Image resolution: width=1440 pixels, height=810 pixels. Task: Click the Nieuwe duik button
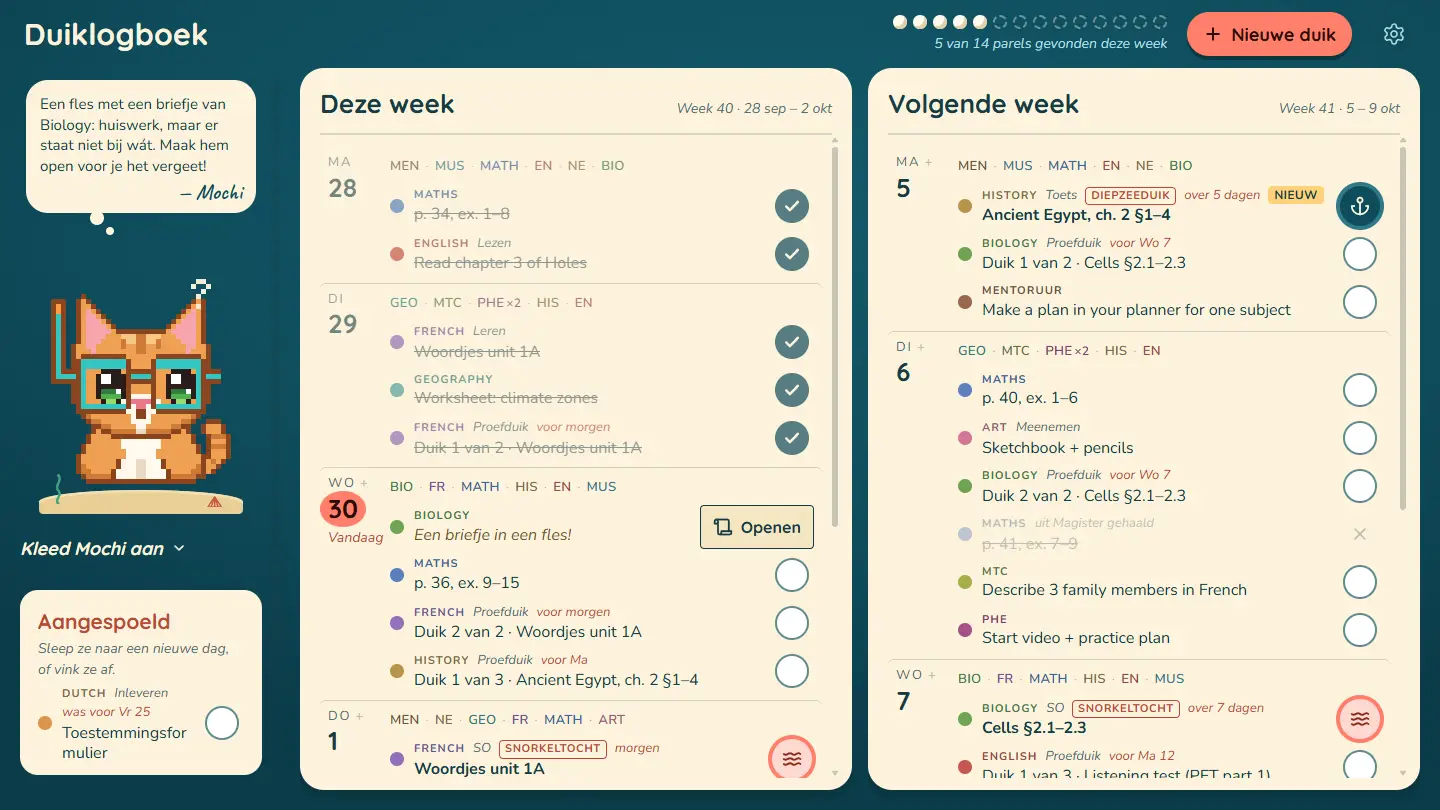[1270, 35]
